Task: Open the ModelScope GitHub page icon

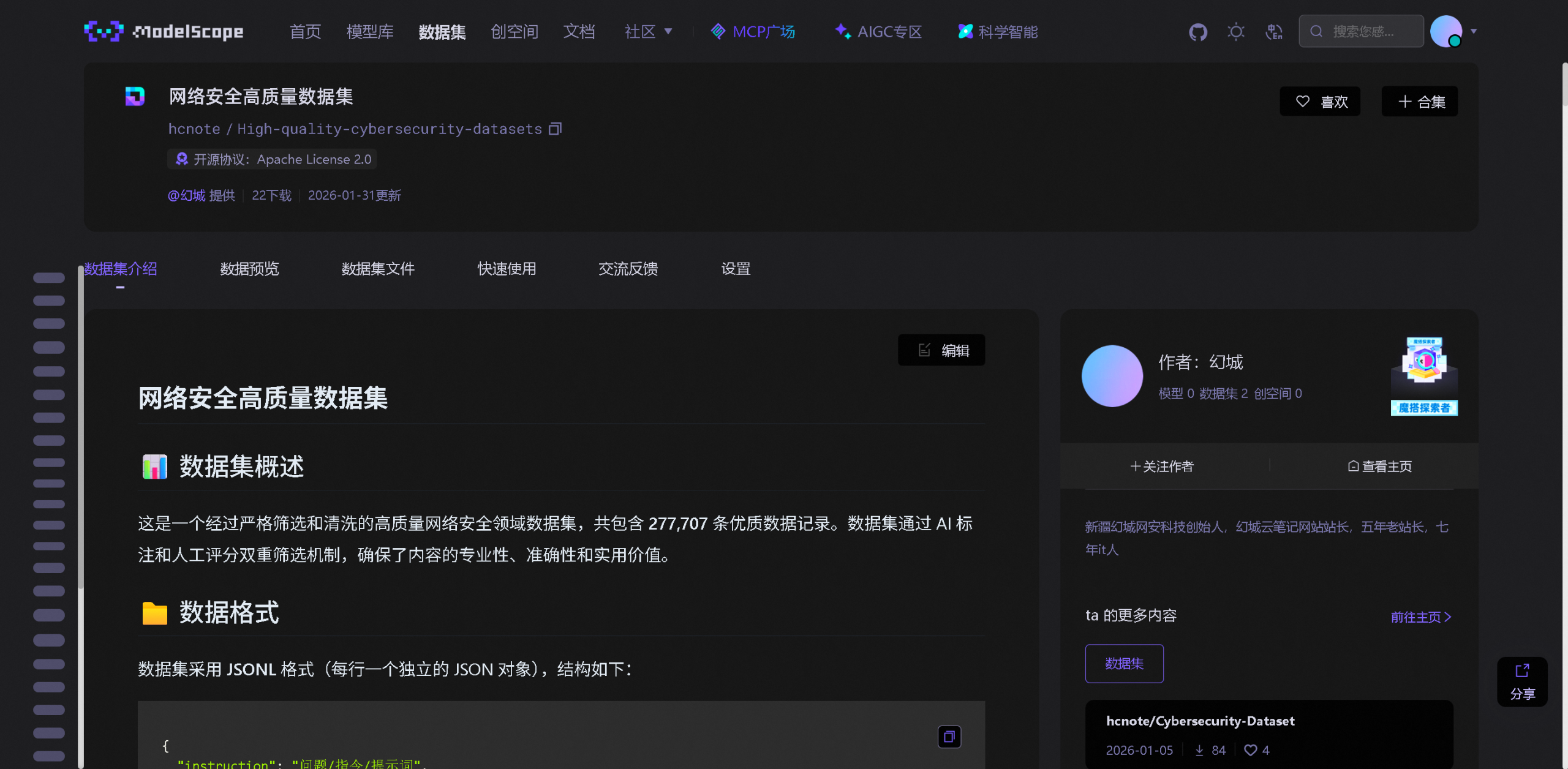Action: coord(1197,31)
